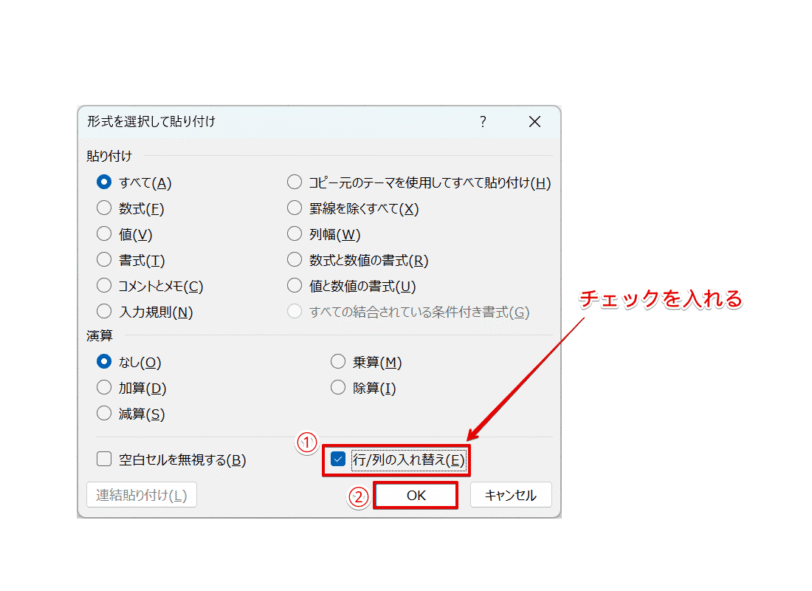The height and width of the screenshot is (591, 812).
Task: Choose the 値(V) paste option
Action: [x=104, y=234]
